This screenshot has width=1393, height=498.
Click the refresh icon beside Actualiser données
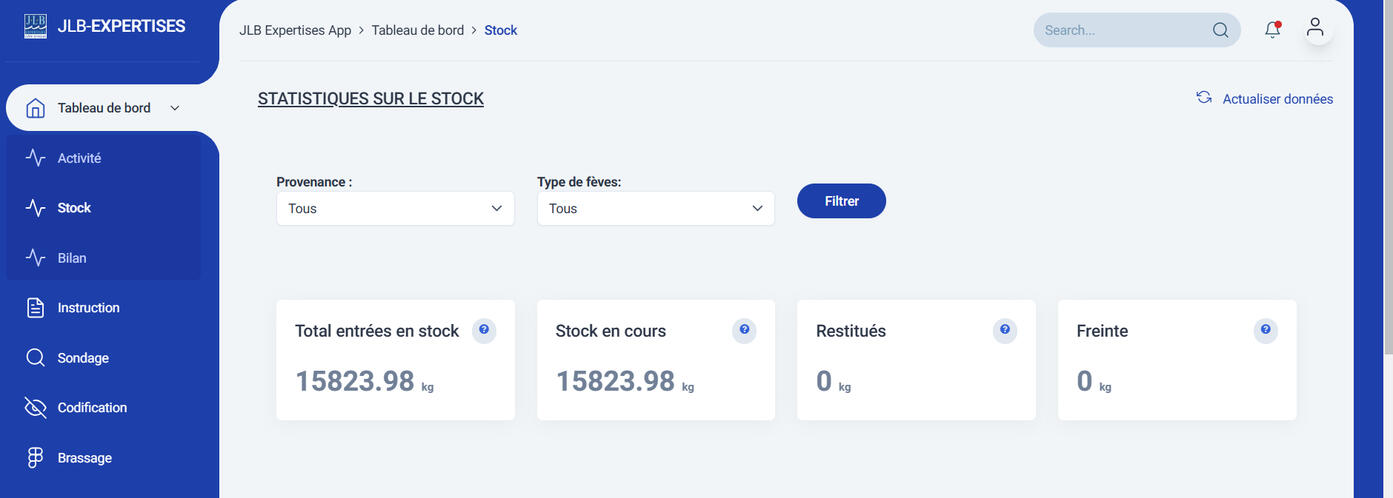click(1204, 98)
